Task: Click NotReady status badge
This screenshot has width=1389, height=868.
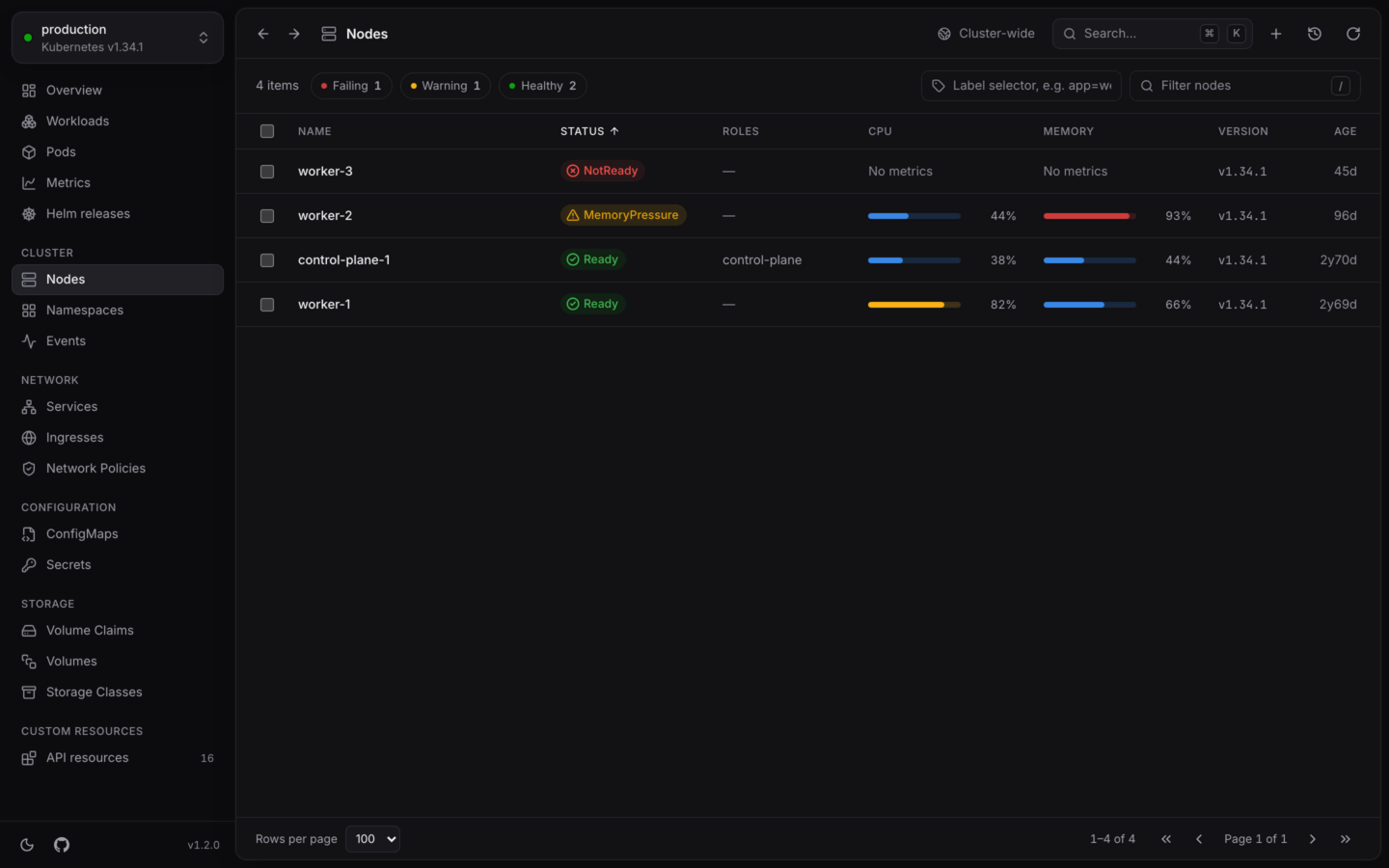Action: (603, 171)
